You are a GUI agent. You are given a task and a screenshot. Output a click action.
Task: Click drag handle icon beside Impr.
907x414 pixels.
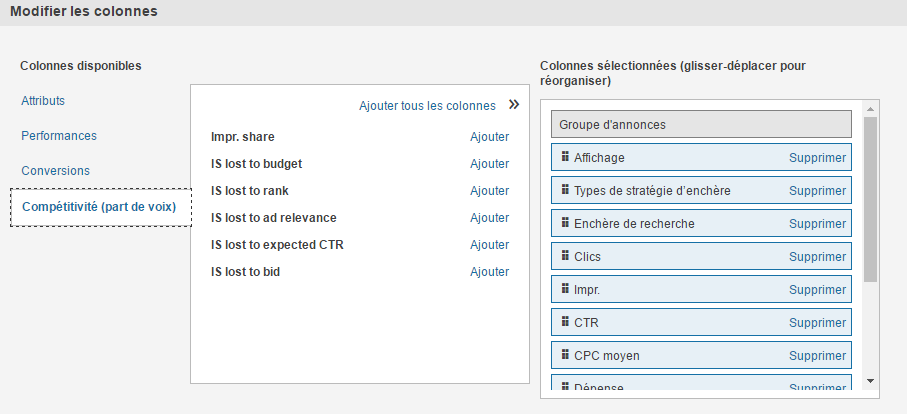pos(565,289)
